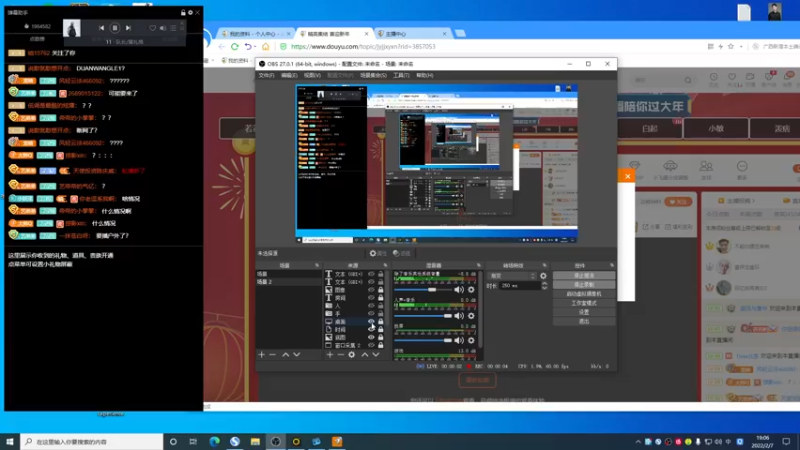Viewport: 800px width, 450px height.
Task: Open gear settings for the third mixer track
Action: pos(471,340)
